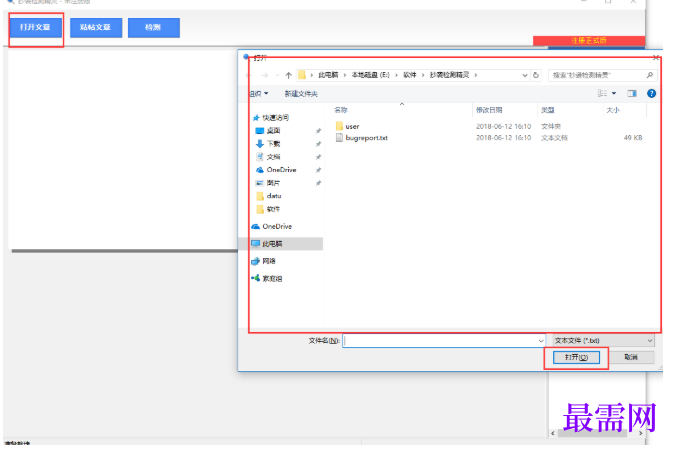Screen dimensions: 675x449
Task: Click the horizontal scrollbar right arrow
Action: (x=641, y=433)
